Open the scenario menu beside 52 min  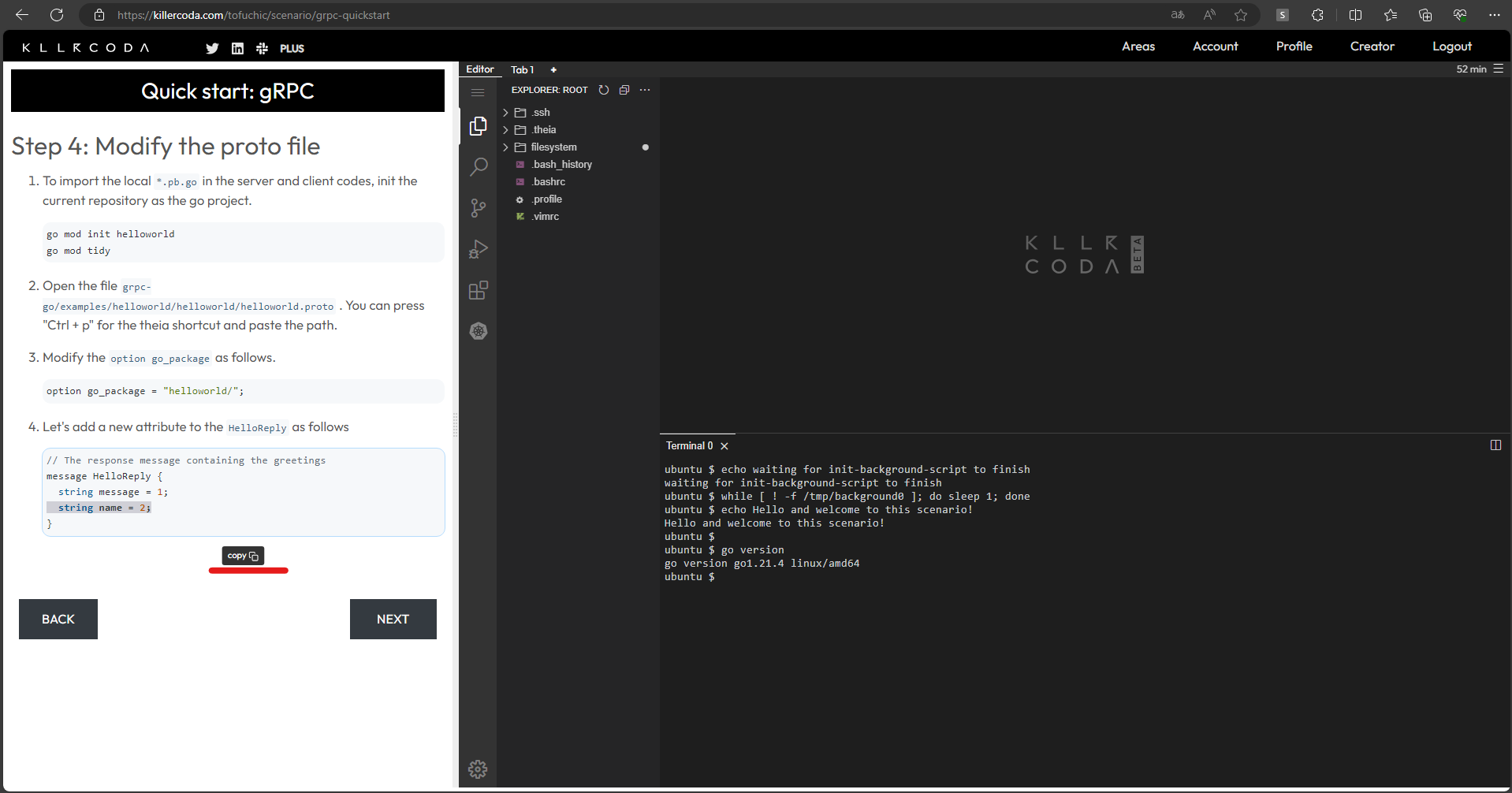pyautogui.click(x=1499, y=69)
